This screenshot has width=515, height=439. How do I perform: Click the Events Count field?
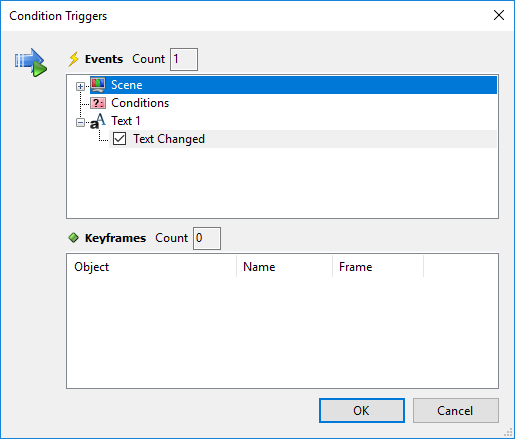pos(184,59)
